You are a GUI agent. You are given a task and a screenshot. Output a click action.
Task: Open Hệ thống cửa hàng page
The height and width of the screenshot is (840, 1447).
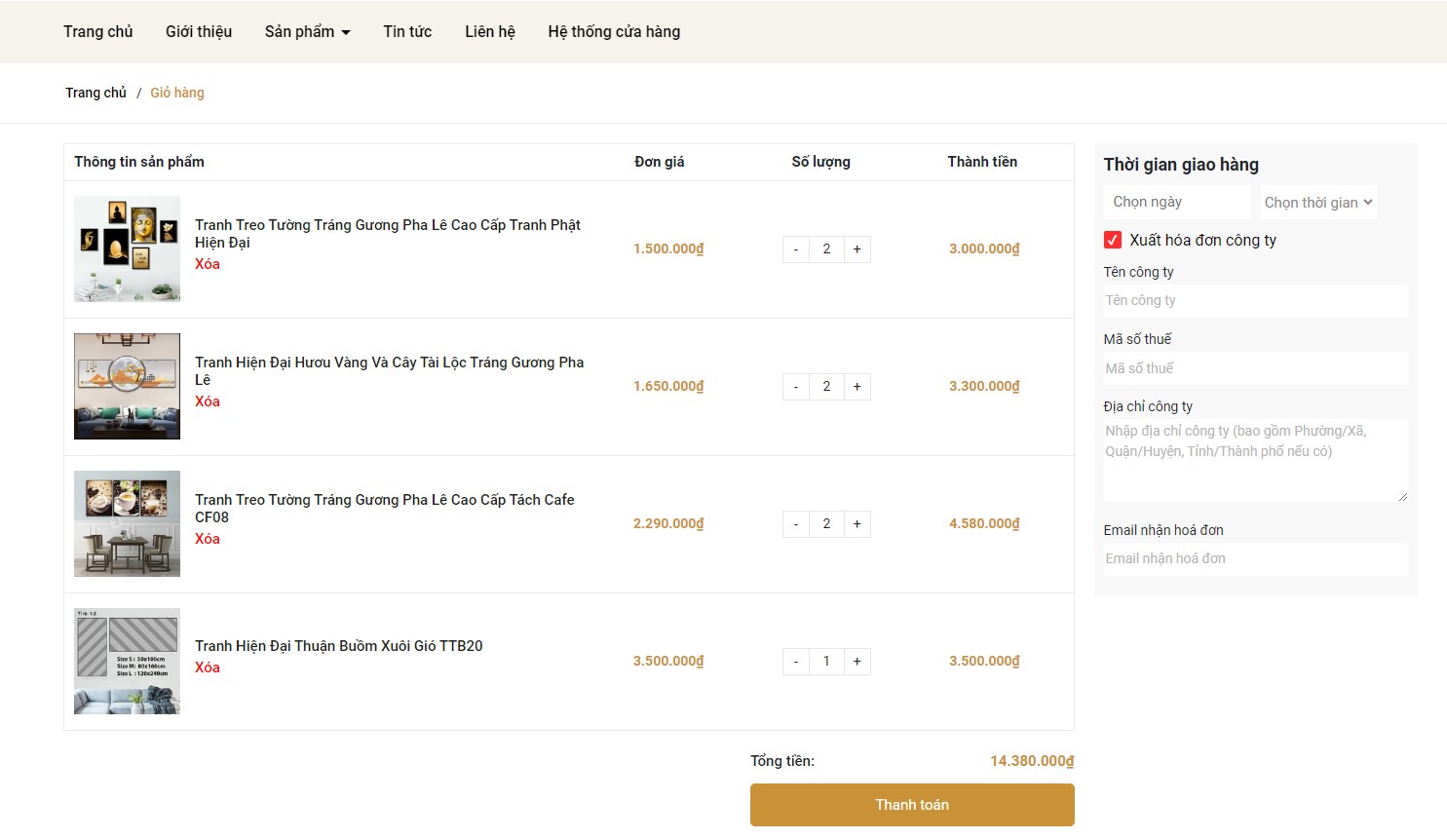[x=614, y=32]
